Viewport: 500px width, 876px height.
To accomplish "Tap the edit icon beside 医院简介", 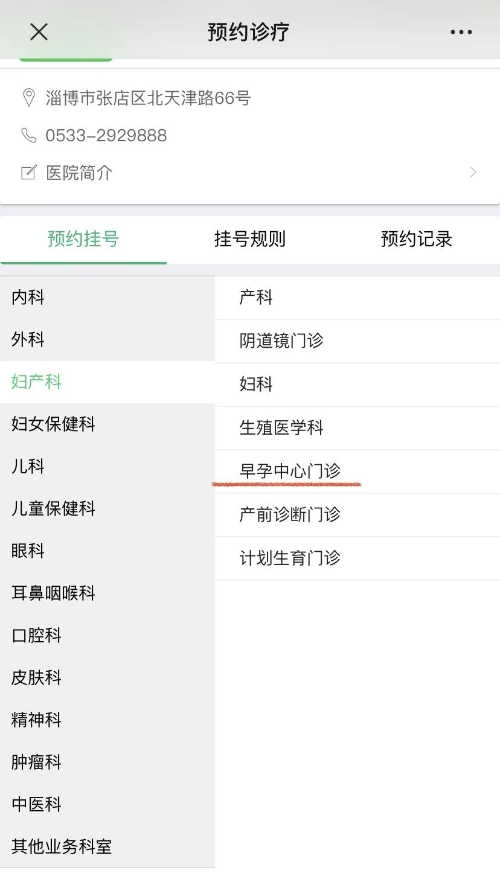I will (28, 172).
